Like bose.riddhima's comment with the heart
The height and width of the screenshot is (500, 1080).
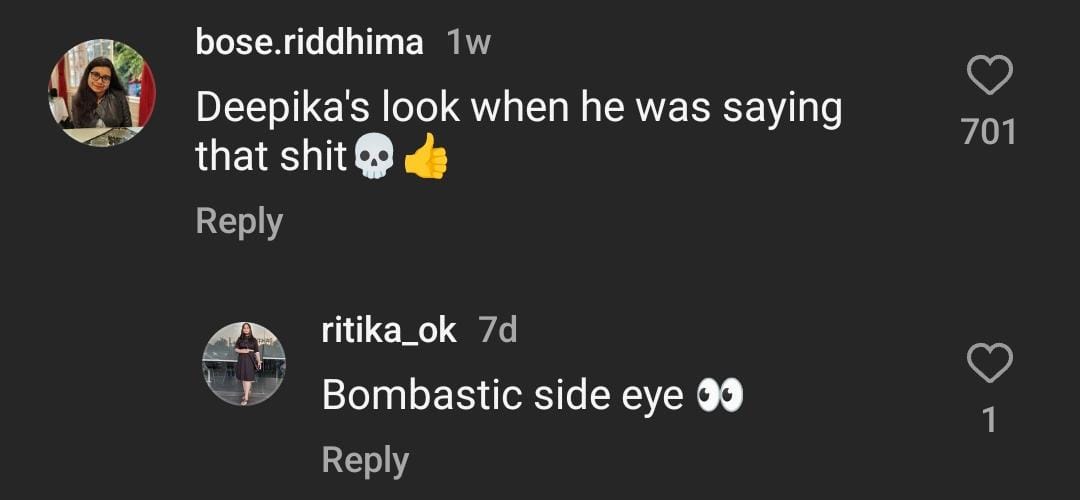point(989,76)
